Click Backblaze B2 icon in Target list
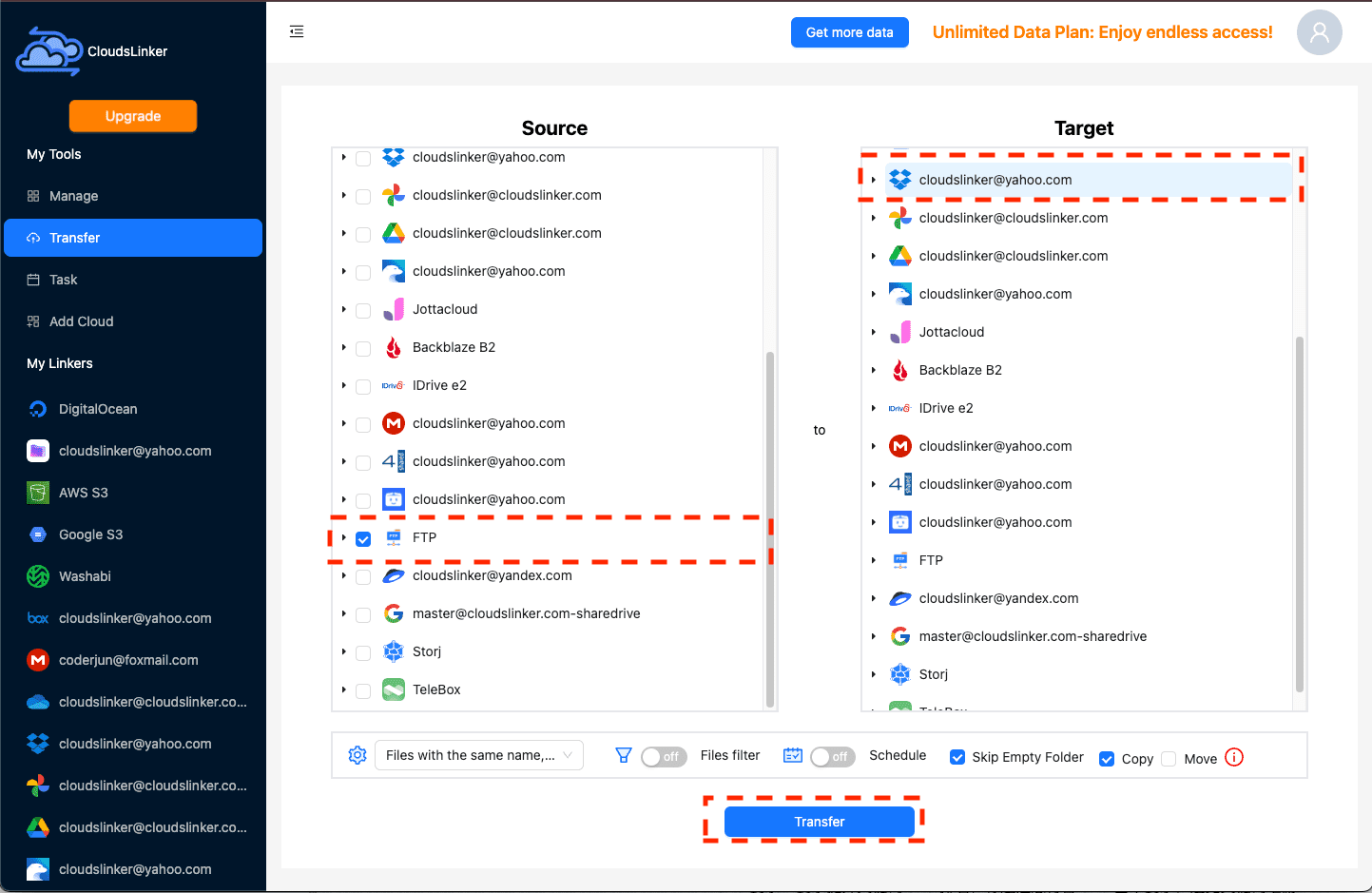1372x893 pixels. [x=900, y=370]
